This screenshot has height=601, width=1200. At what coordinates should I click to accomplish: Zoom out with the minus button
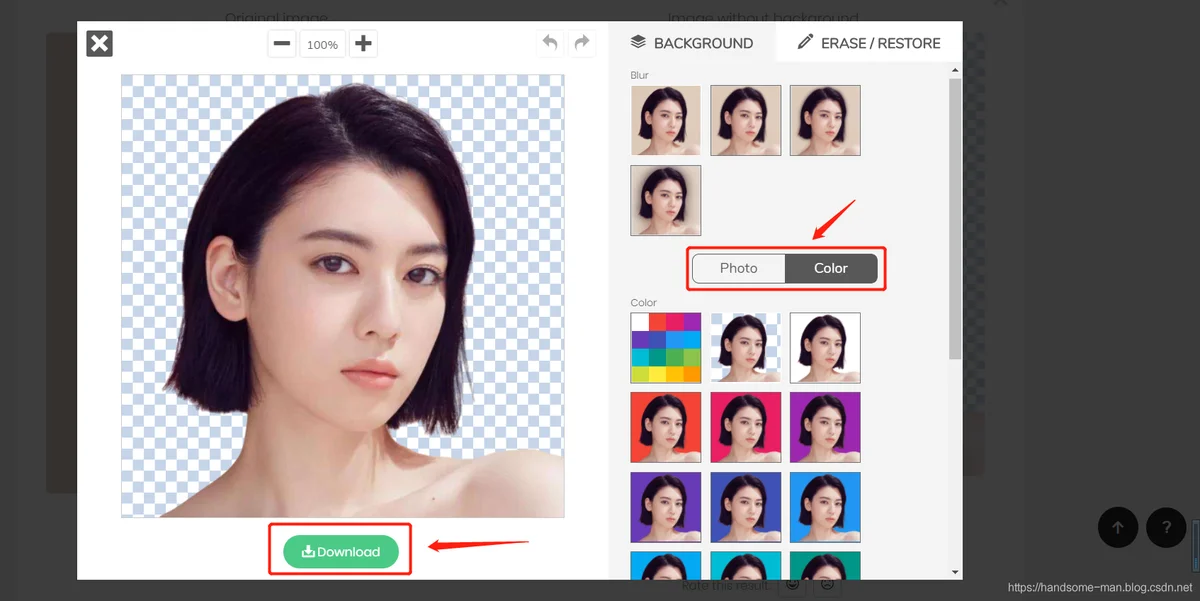(282, 44)
